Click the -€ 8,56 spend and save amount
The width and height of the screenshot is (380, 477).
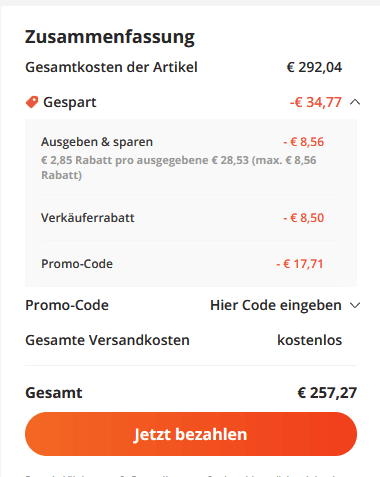click(303, 142)
